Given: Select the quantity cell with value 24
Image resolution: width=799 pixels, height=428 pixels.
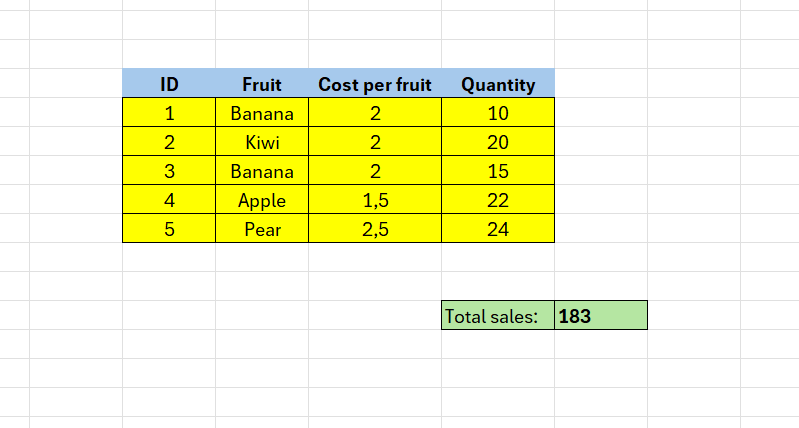Looking at the screenshot, I should (x=498, y=229).
